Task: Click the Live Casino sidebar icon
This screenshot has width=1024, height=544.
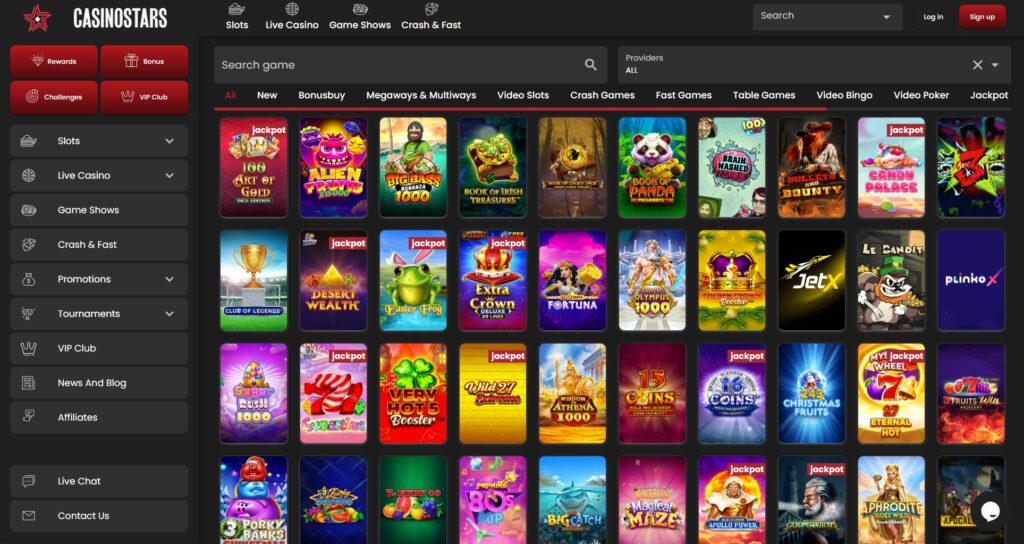Action: pyautogui.click(x=28, y=176)
